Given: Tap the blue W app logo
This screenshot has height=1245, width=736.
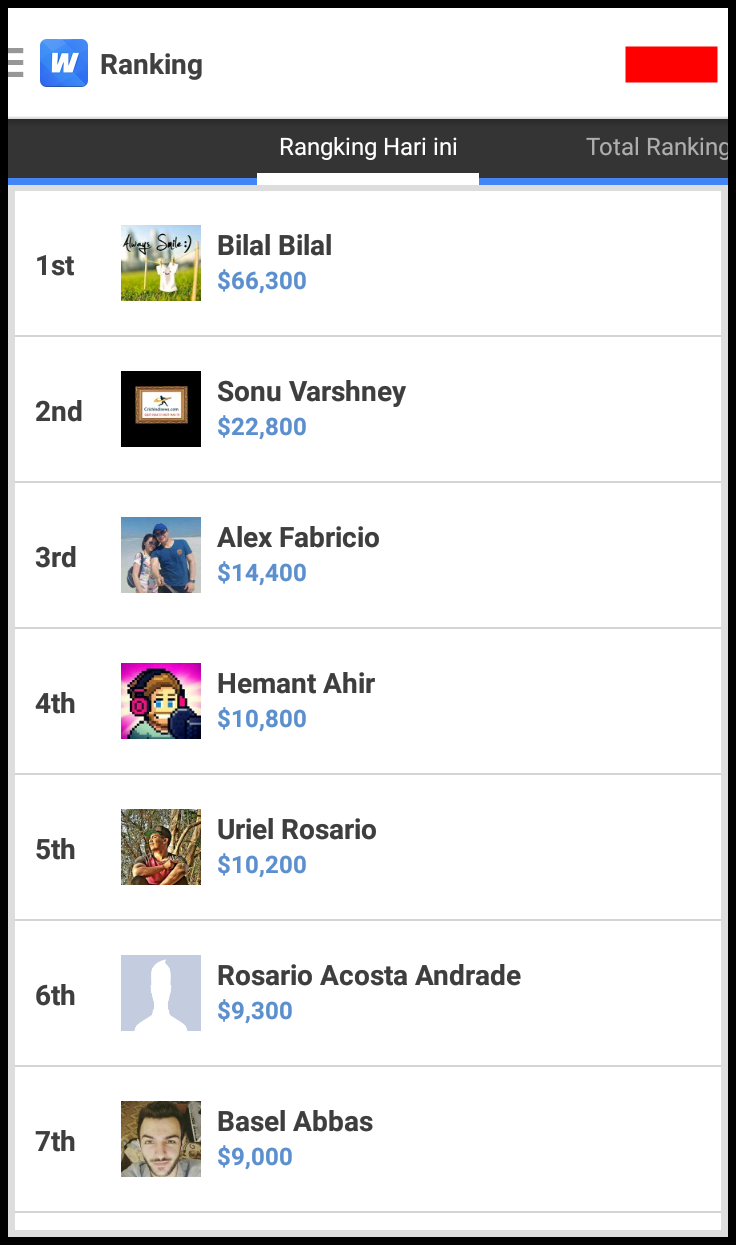Looking at the screenshot, I should pos(64,63).
